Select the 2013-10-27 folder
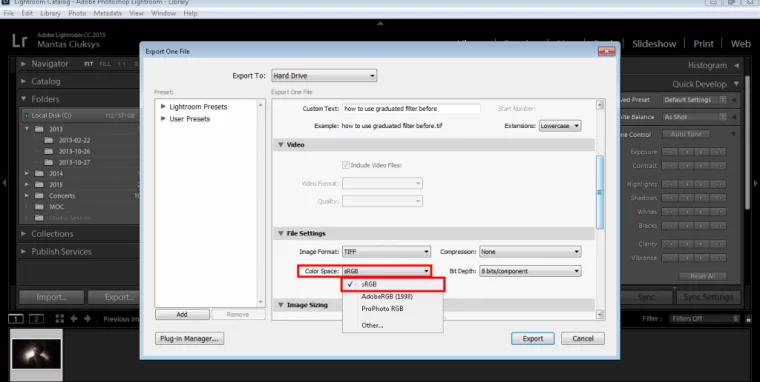The width and height of the screenshot is (760, 382). coord(74,162)
